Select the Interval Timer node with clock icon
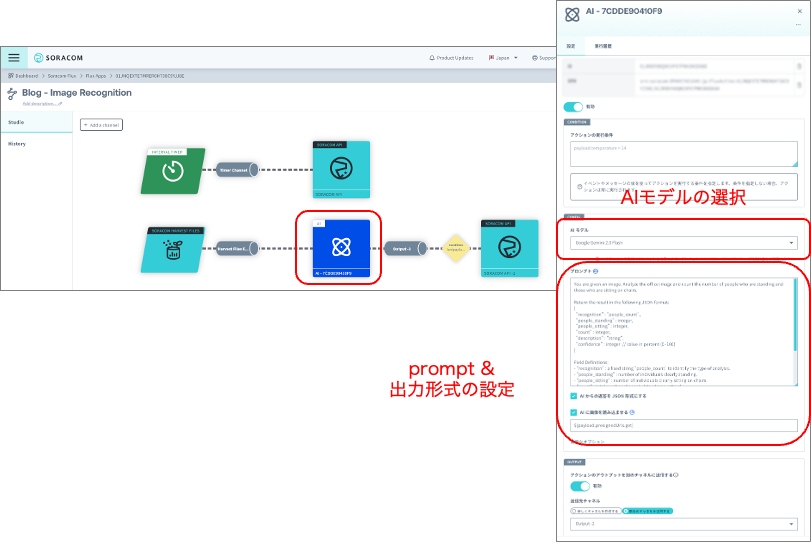The image size is (811, 542). (x=173, y=171)
